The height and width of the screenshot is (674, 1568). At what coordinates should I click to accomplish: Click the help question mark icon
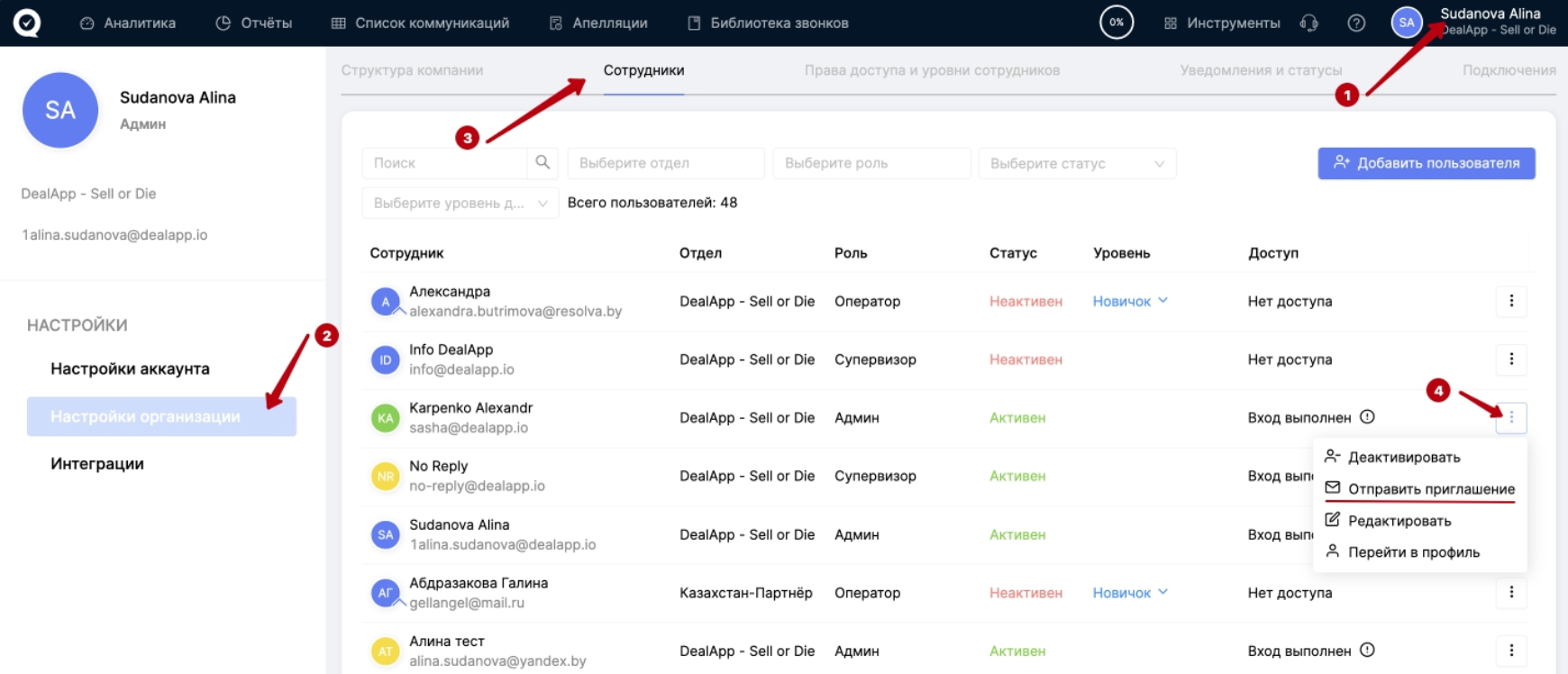(x=1355, y=23)
